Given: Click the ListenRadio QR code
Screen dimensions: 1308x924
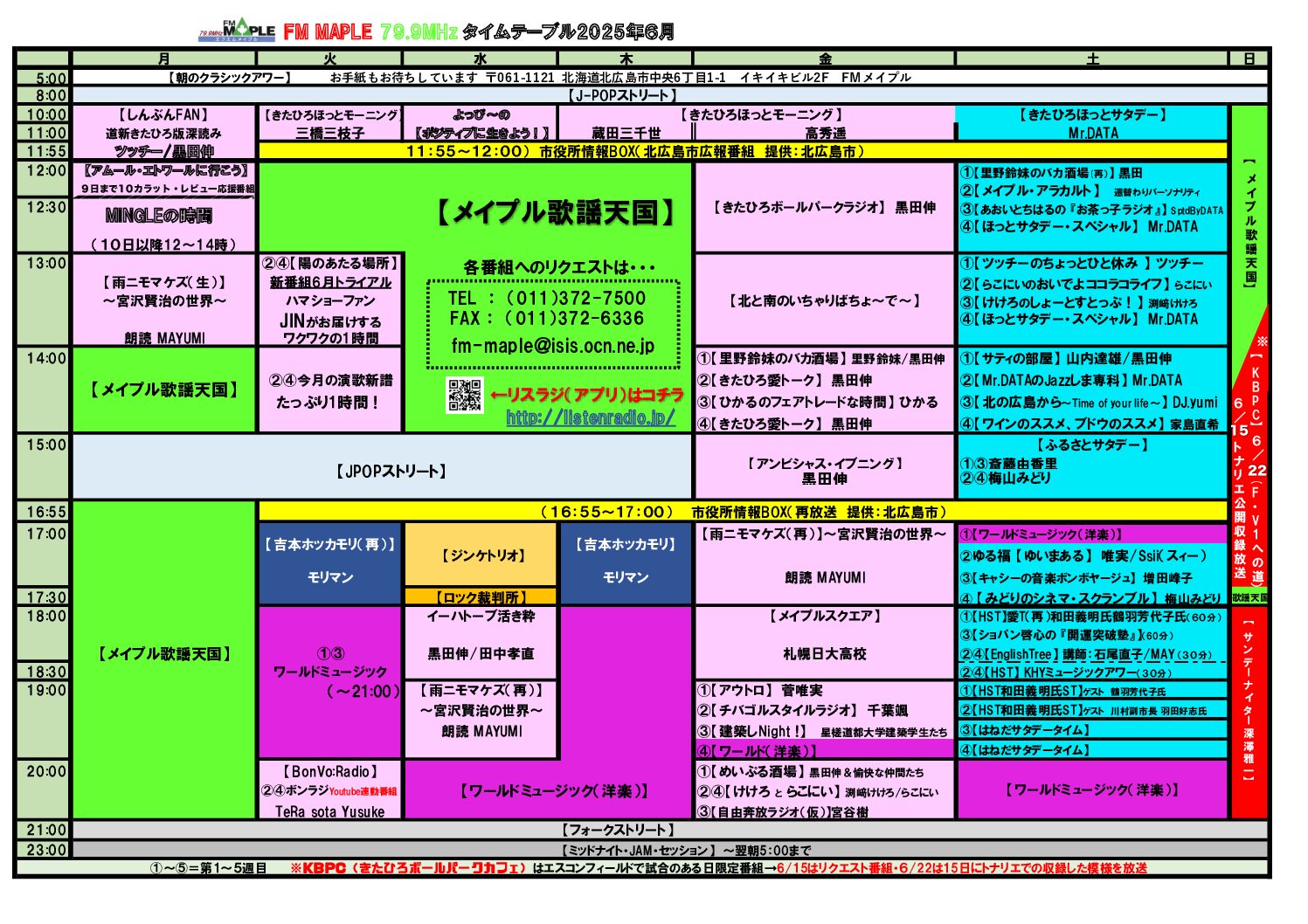Looking at the screenshot, I should [x=464, y=395].
